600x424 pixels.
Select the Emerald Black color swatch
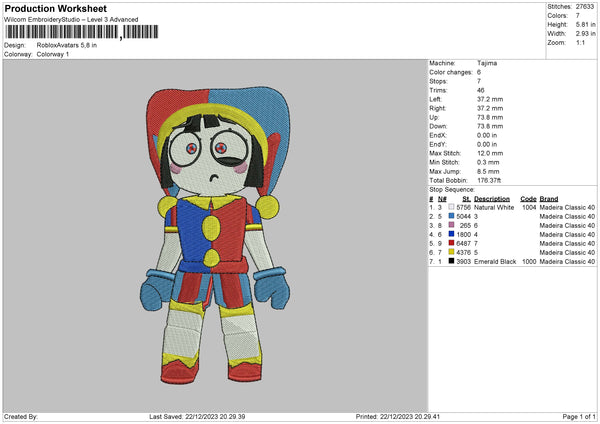(x=452, y=261)
